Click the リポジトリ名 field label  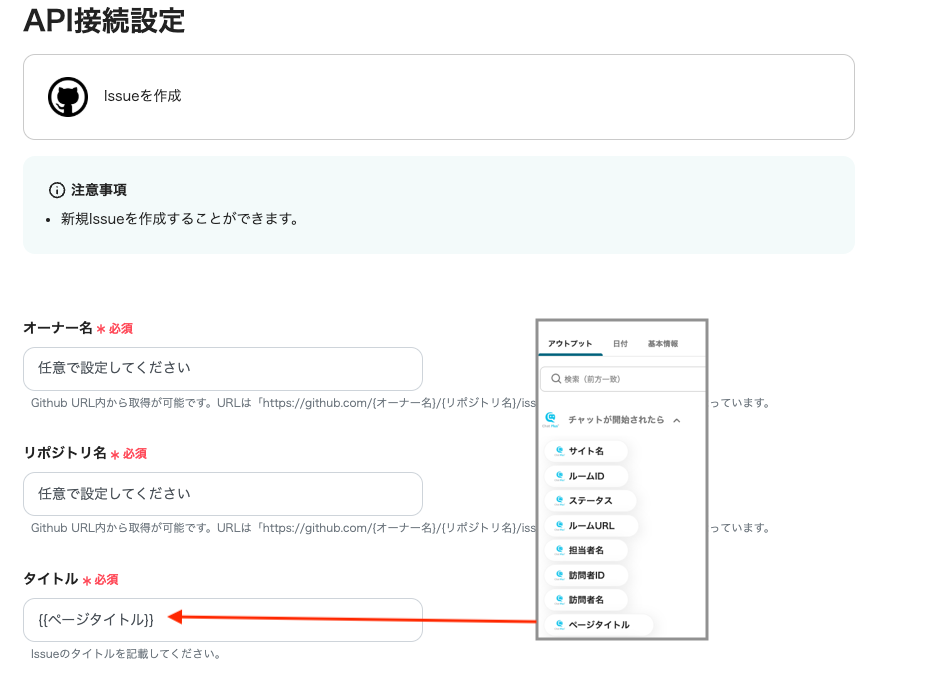click(x=65, y=453)
